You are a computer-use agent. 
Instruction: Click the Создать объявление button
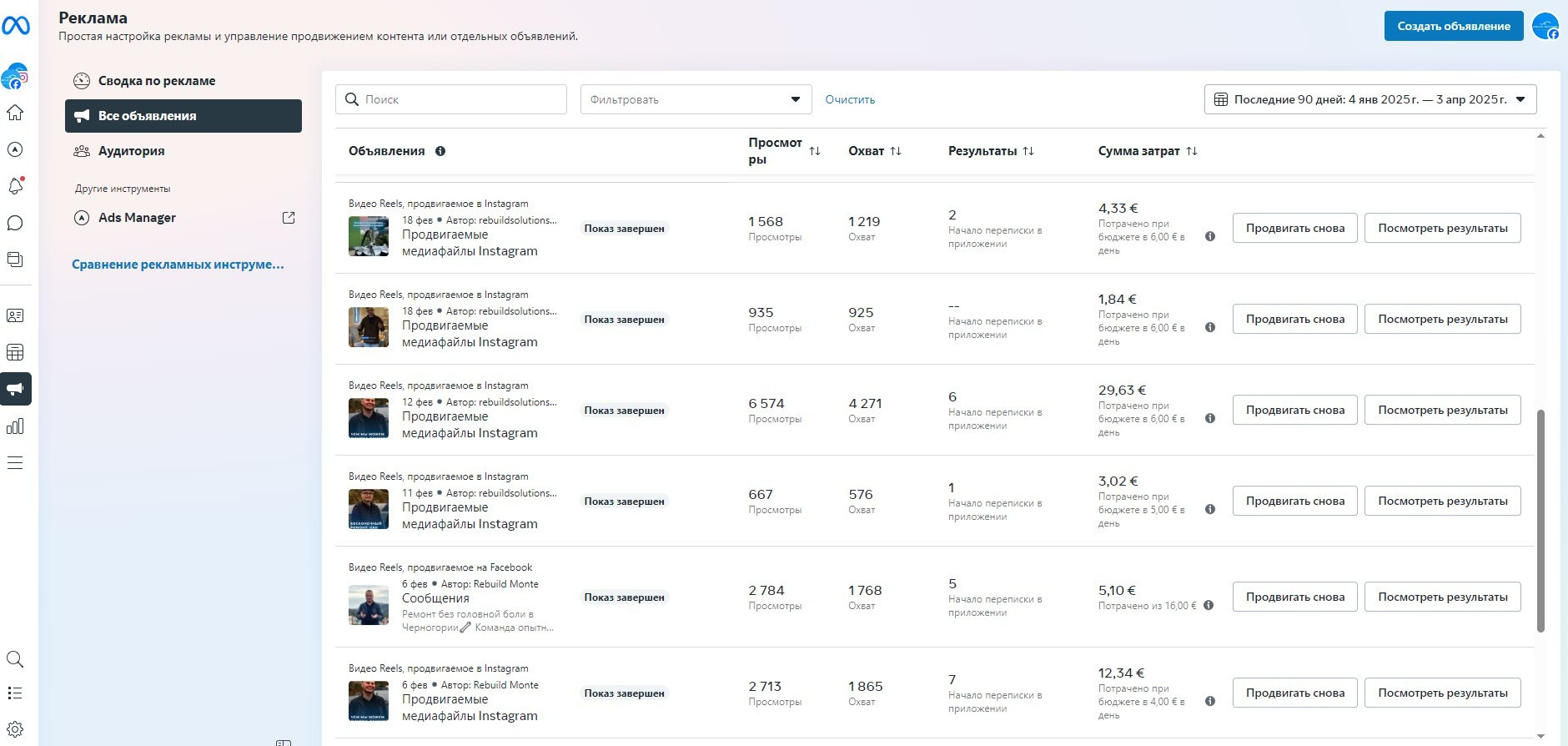click(x=1453, y=26)
